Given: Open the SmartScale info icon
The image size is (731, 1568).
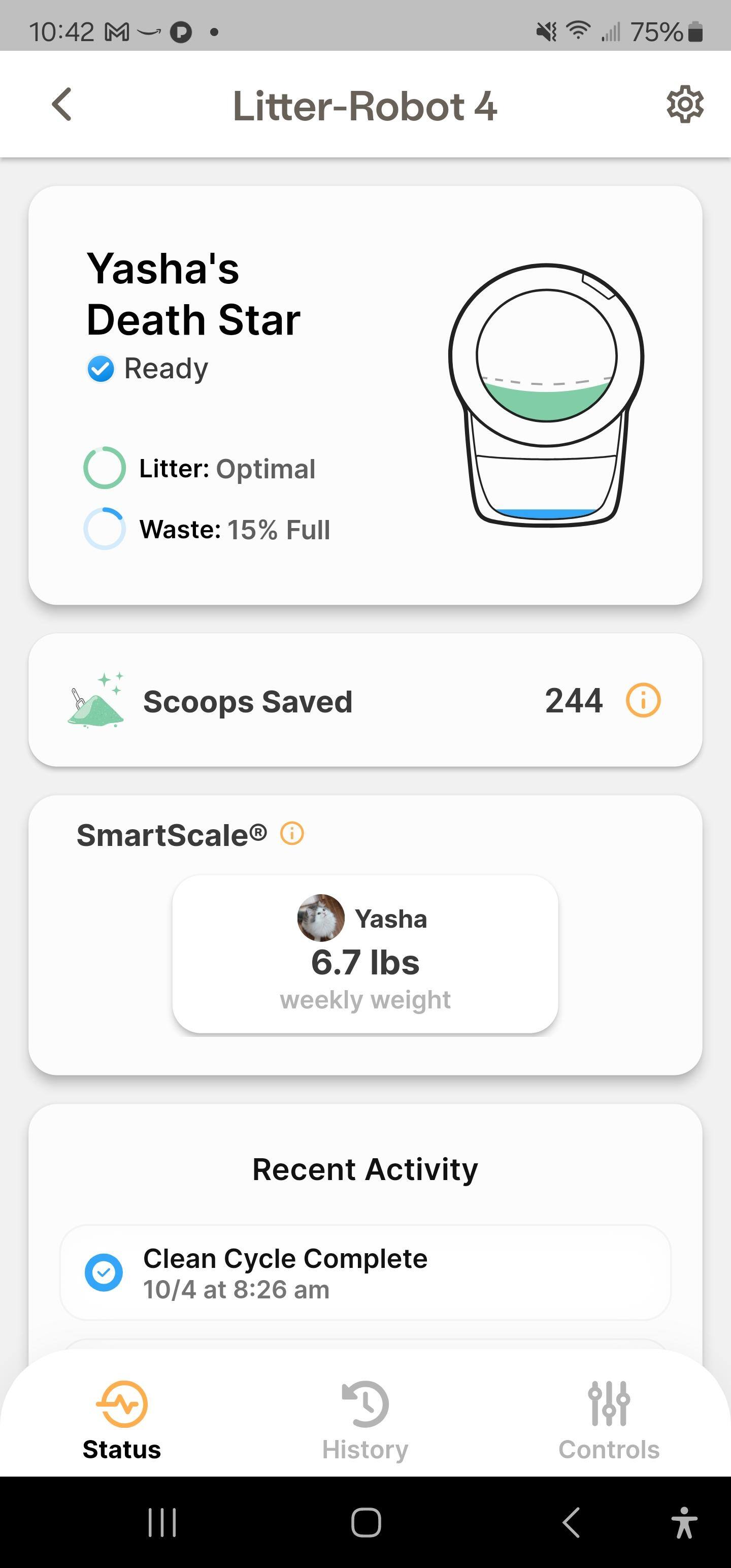Looking at the screenshot, I should [x=291, y=833].
